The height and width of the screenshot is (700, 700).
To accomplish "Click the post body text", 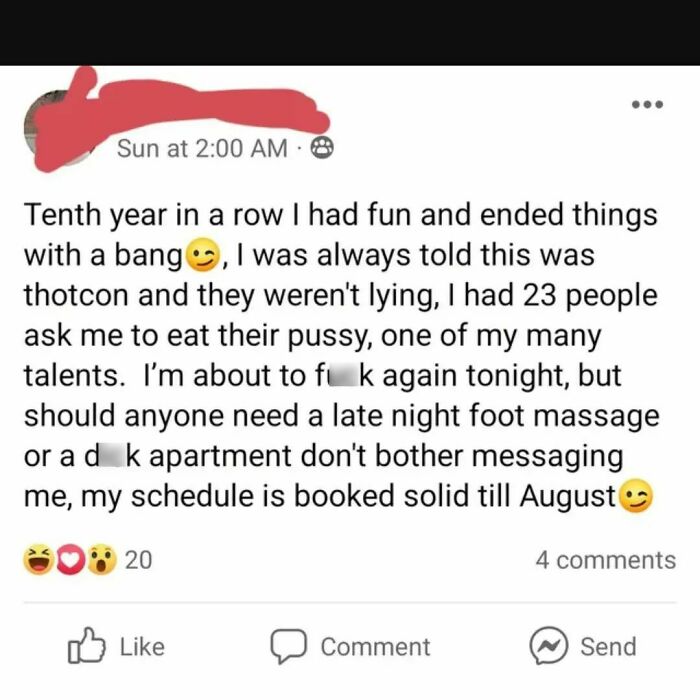I will point(342,355).
